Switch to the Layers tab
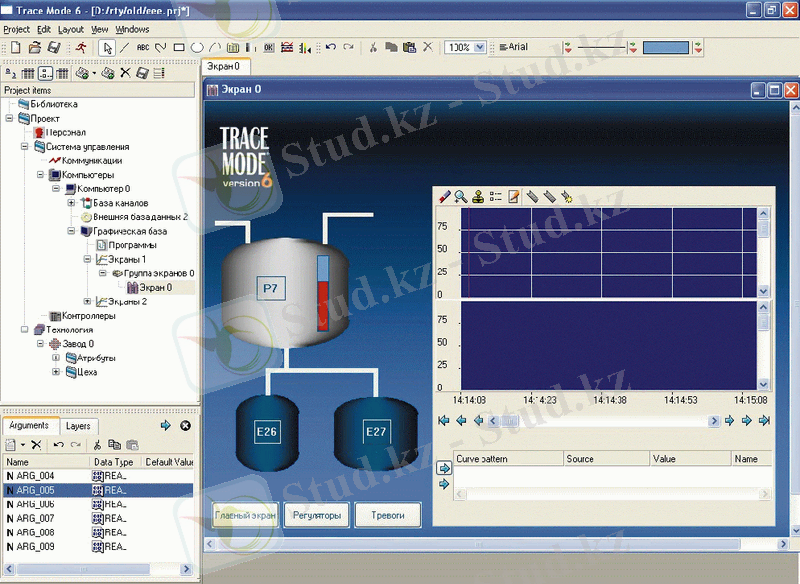The height and width of the screenshot is (584, 800). (x=78, y=426)
